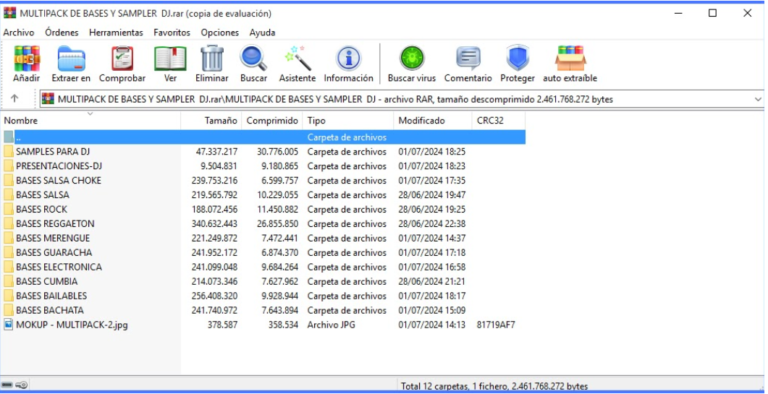Click the drive icon in status bar
The image size is (768, 394).
tap(7, 385)
